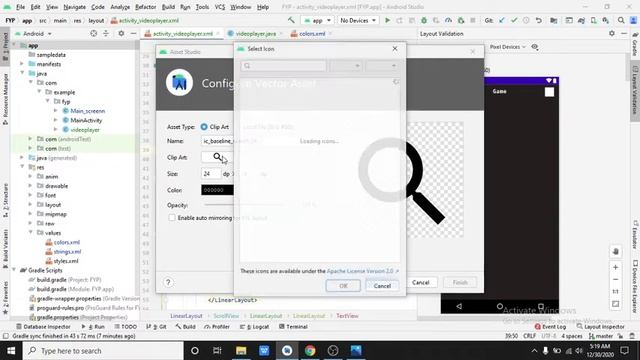Open the Build menu
This screenshot has width=640, height=360.
[168, 7]
